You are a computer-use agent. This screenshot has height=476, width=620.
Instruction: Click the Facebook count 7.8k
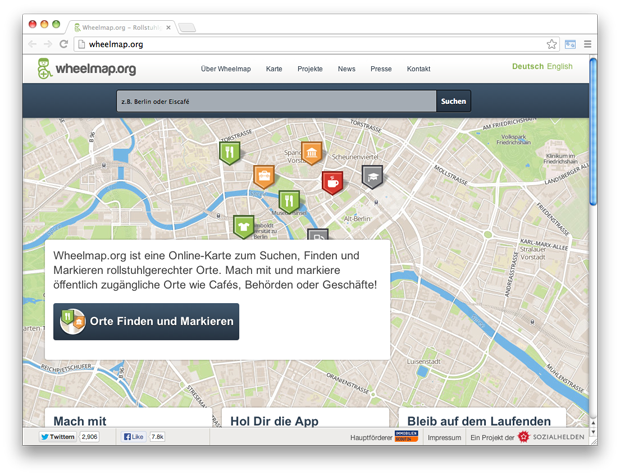click(157, 436)
